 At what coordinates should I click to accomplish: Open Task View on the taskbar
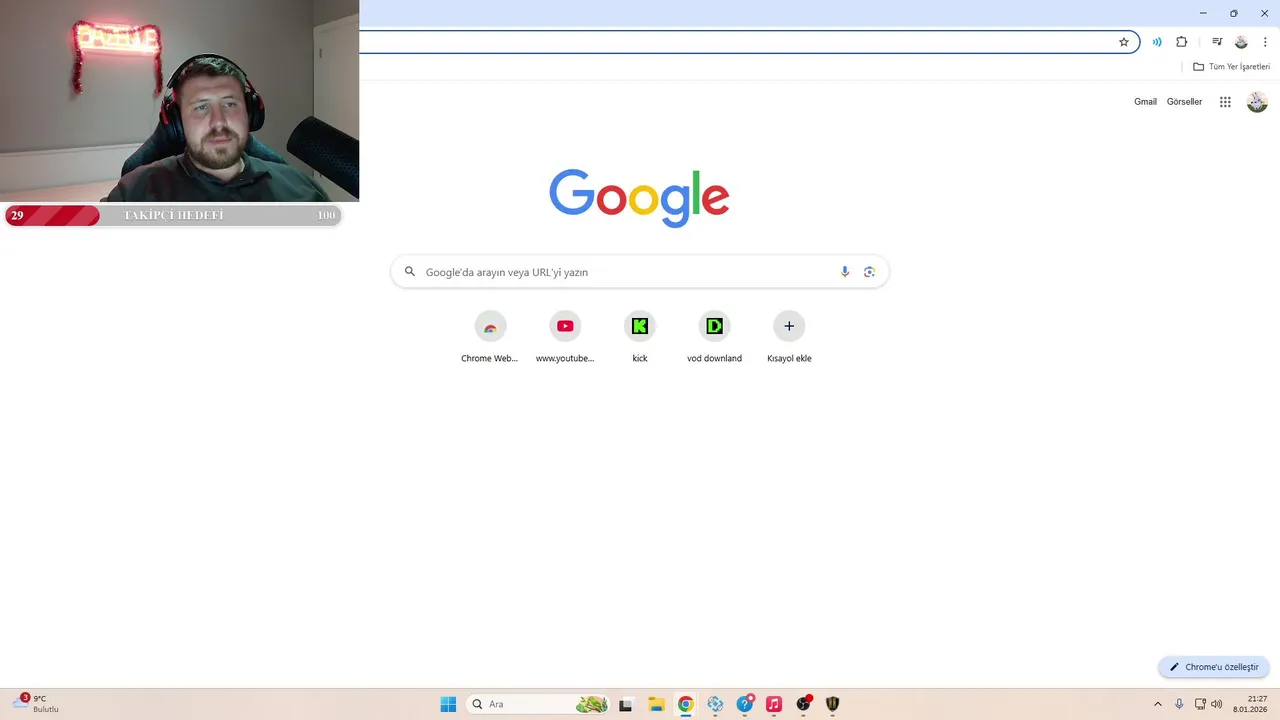pyautogui.click(x=626, y=704)
